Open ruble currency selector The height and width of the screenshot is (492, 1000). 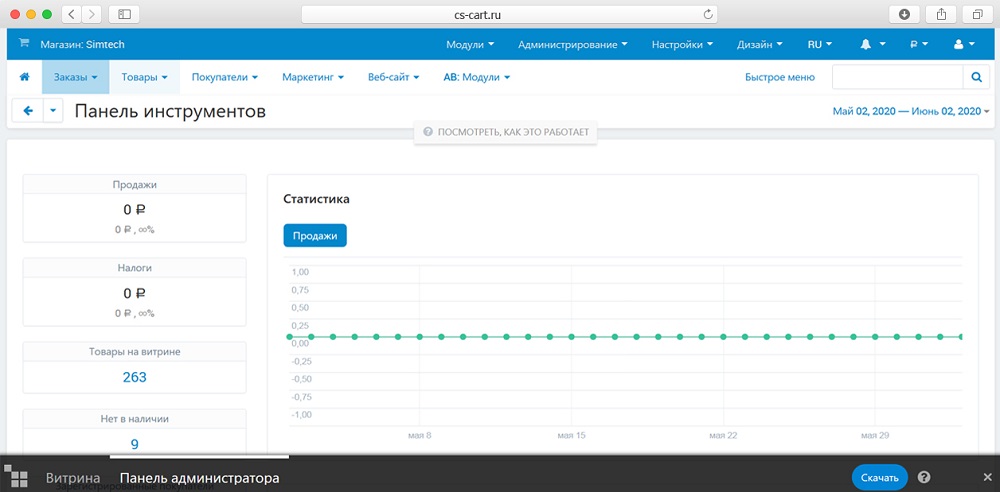pyautogui.click(x=919, y=45)
